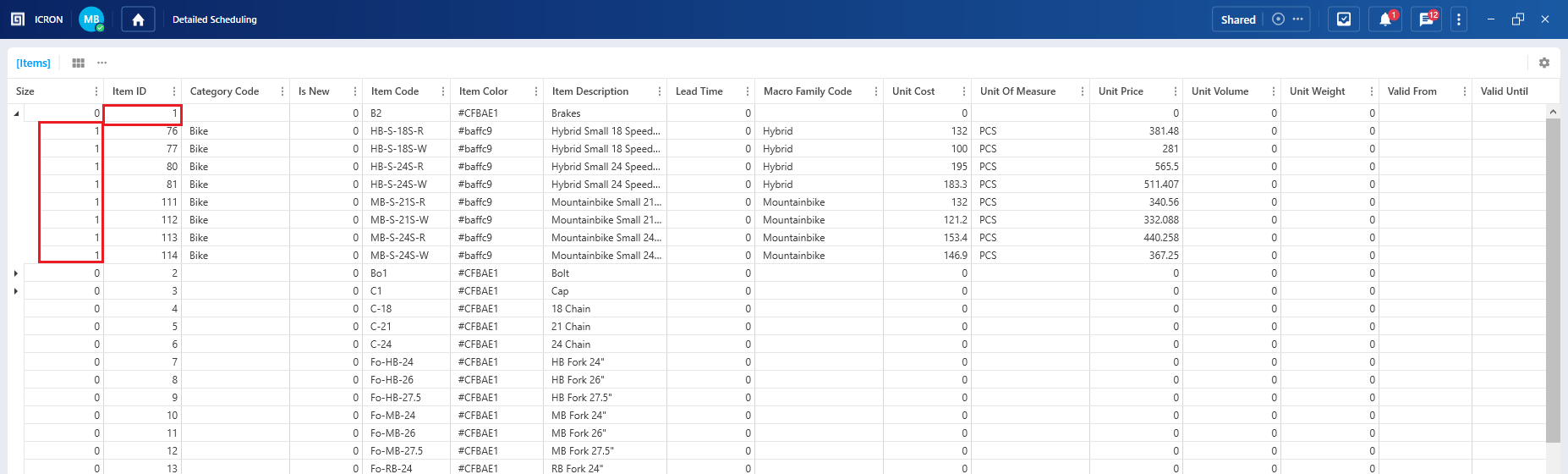Viewport: 1568px width, 474px height.
Task: Open the MB user profile avatar
Action: click(x=91, y=19)
